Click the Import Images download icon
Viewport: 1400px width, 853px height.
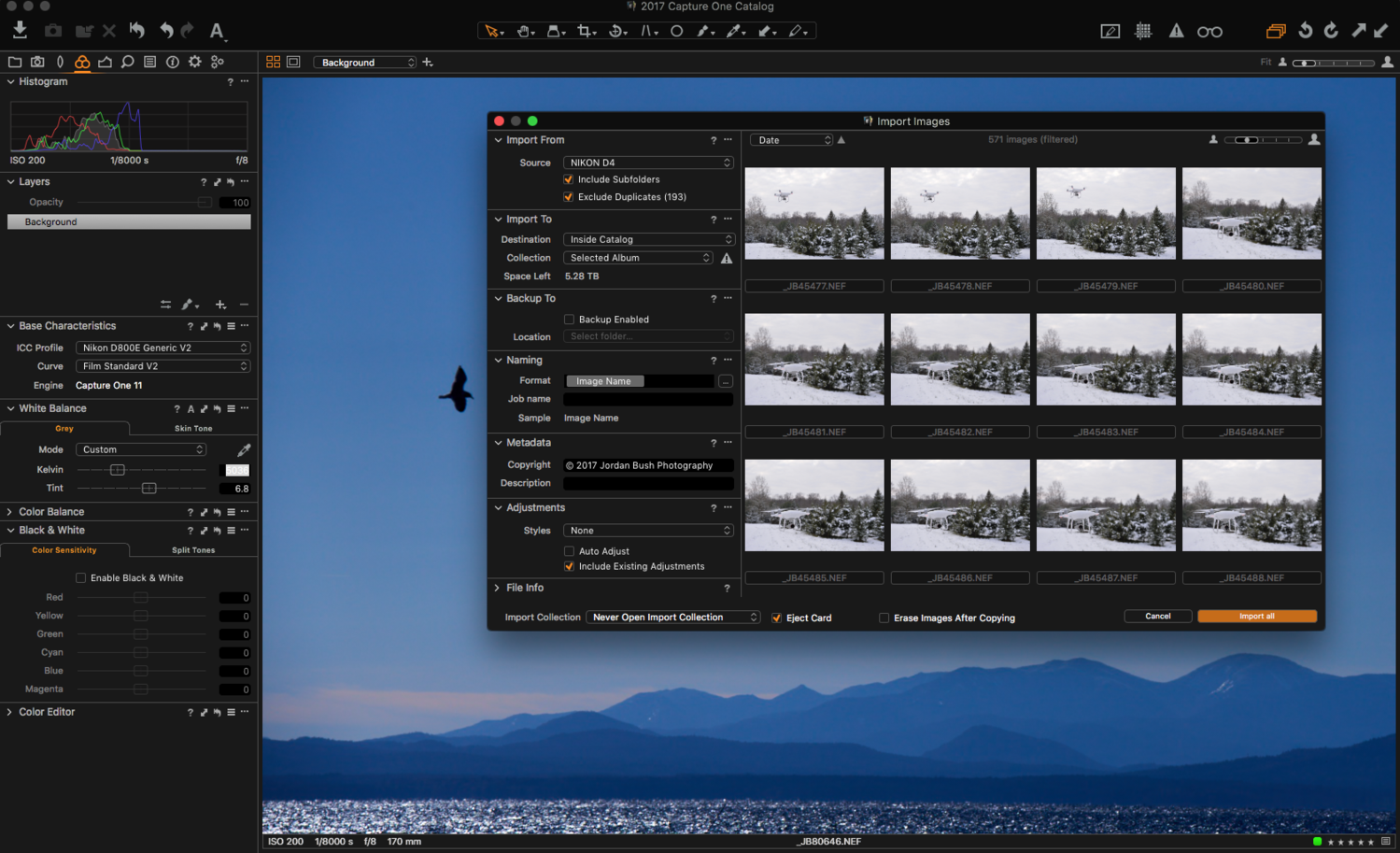click(20, 30)
